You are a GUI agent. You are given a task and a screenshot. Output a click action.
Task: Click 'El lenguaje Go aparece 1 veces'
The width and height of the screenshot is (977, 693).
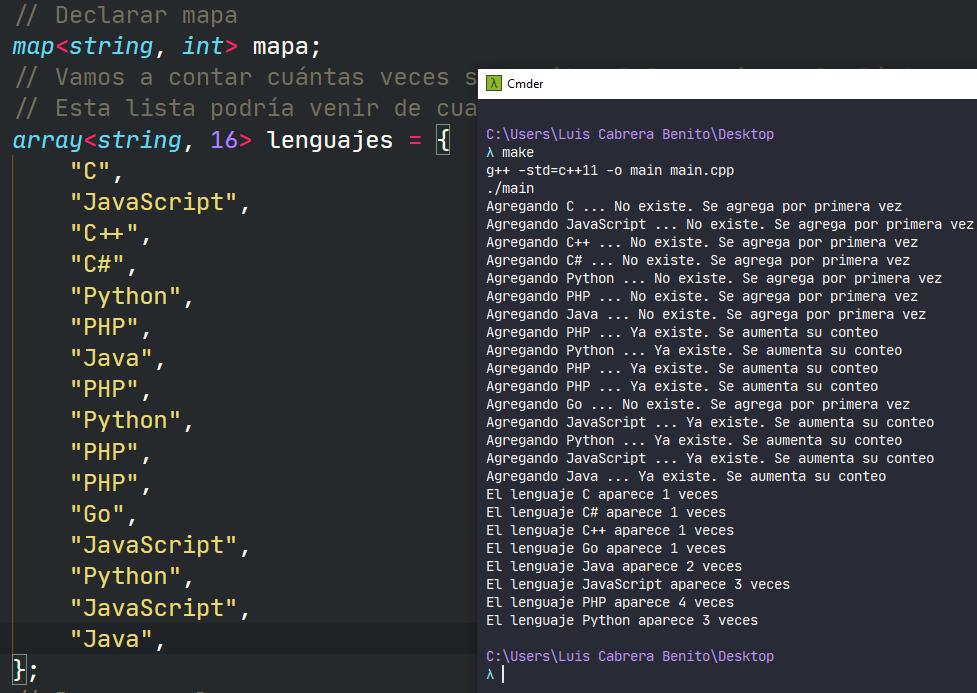click(x=606, y=549)
